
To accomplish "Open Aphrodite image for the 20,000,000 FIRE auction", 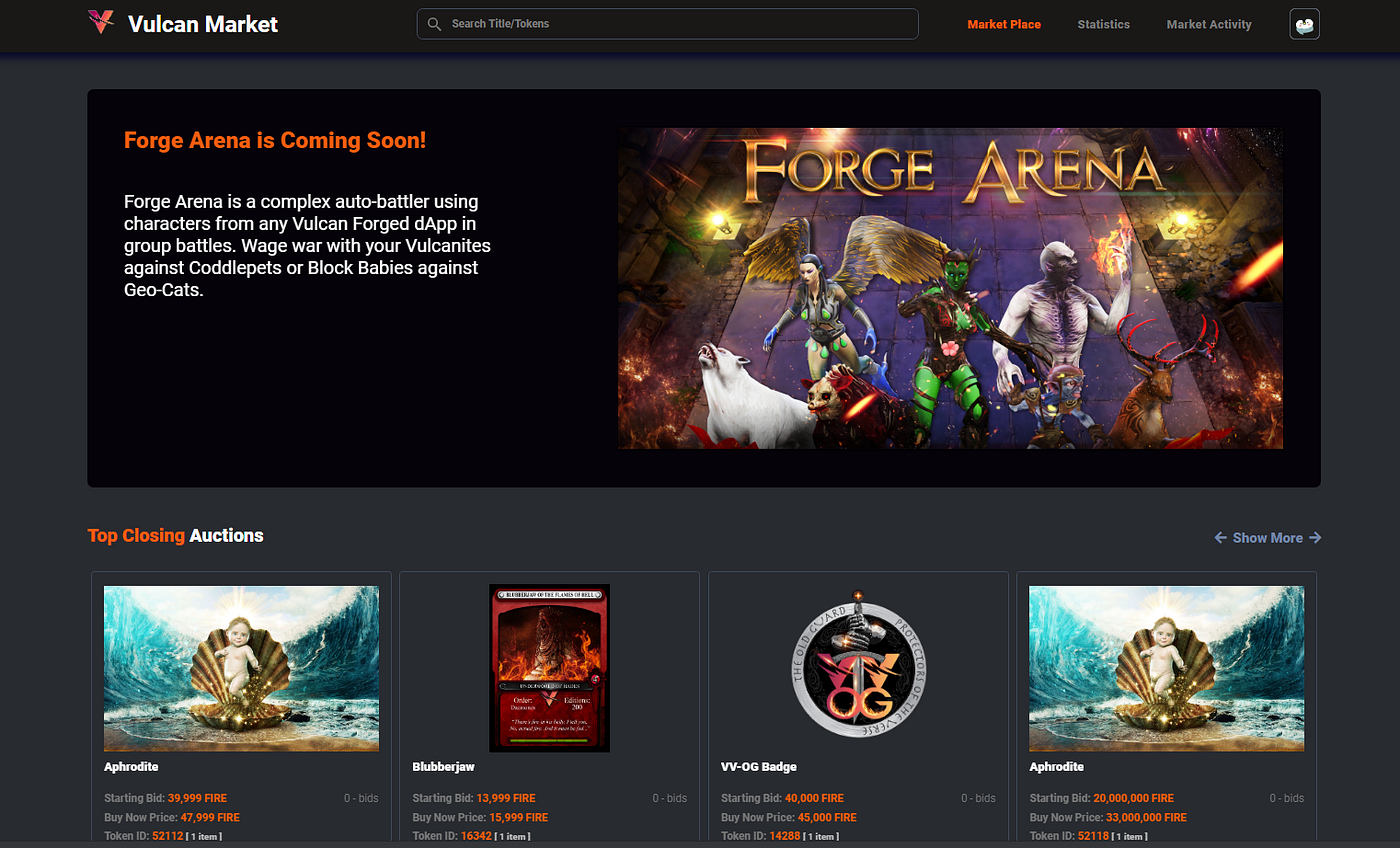I will [1166, 668].
